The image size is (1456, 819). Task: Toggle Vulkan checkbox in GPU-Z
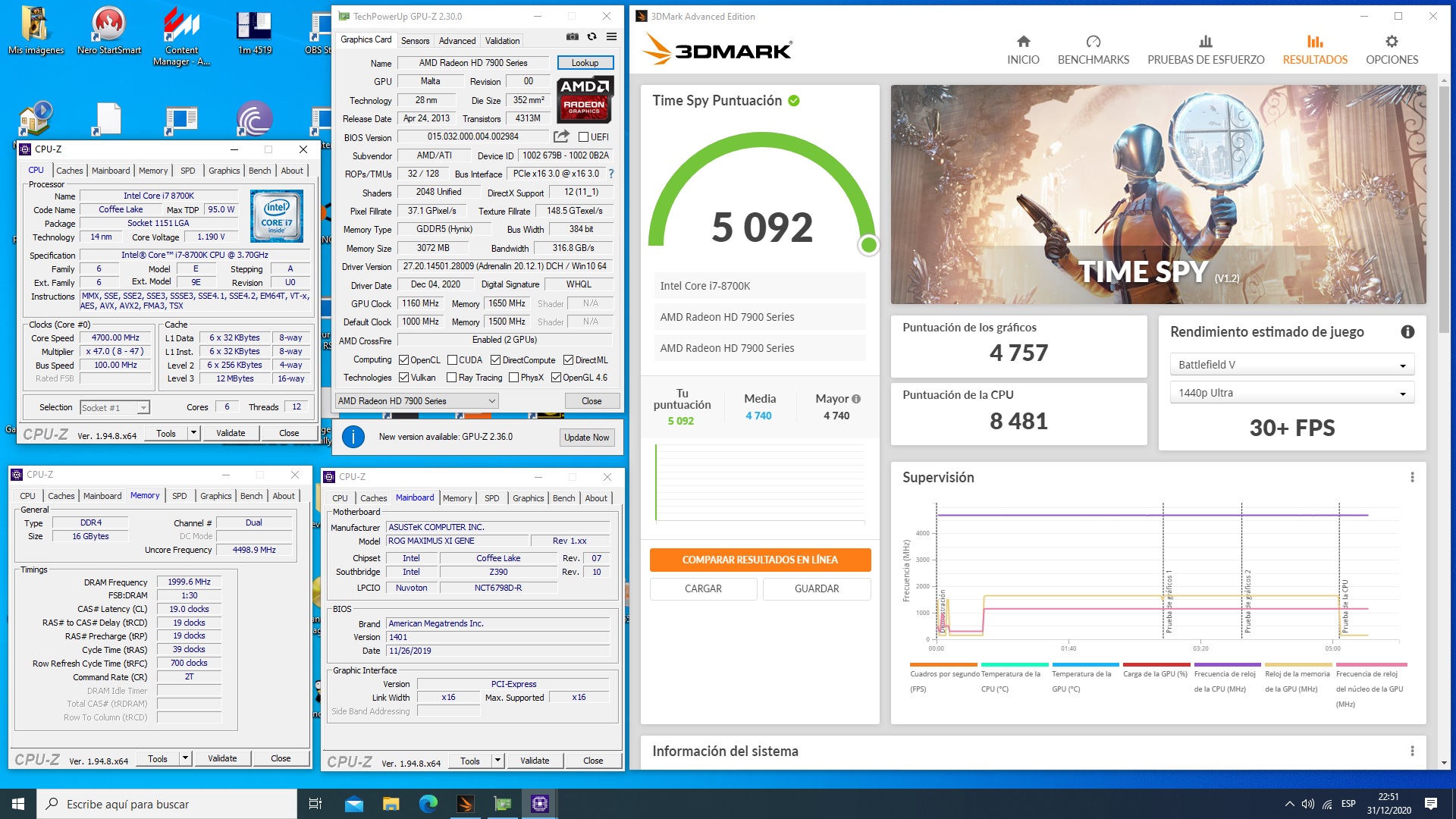404,378
